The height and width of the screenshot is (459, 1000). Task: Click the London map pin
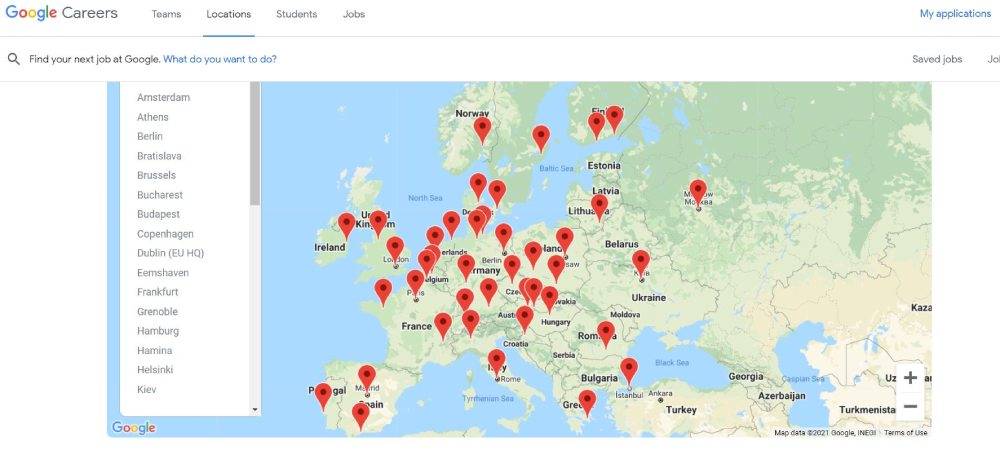click(395, 249)
